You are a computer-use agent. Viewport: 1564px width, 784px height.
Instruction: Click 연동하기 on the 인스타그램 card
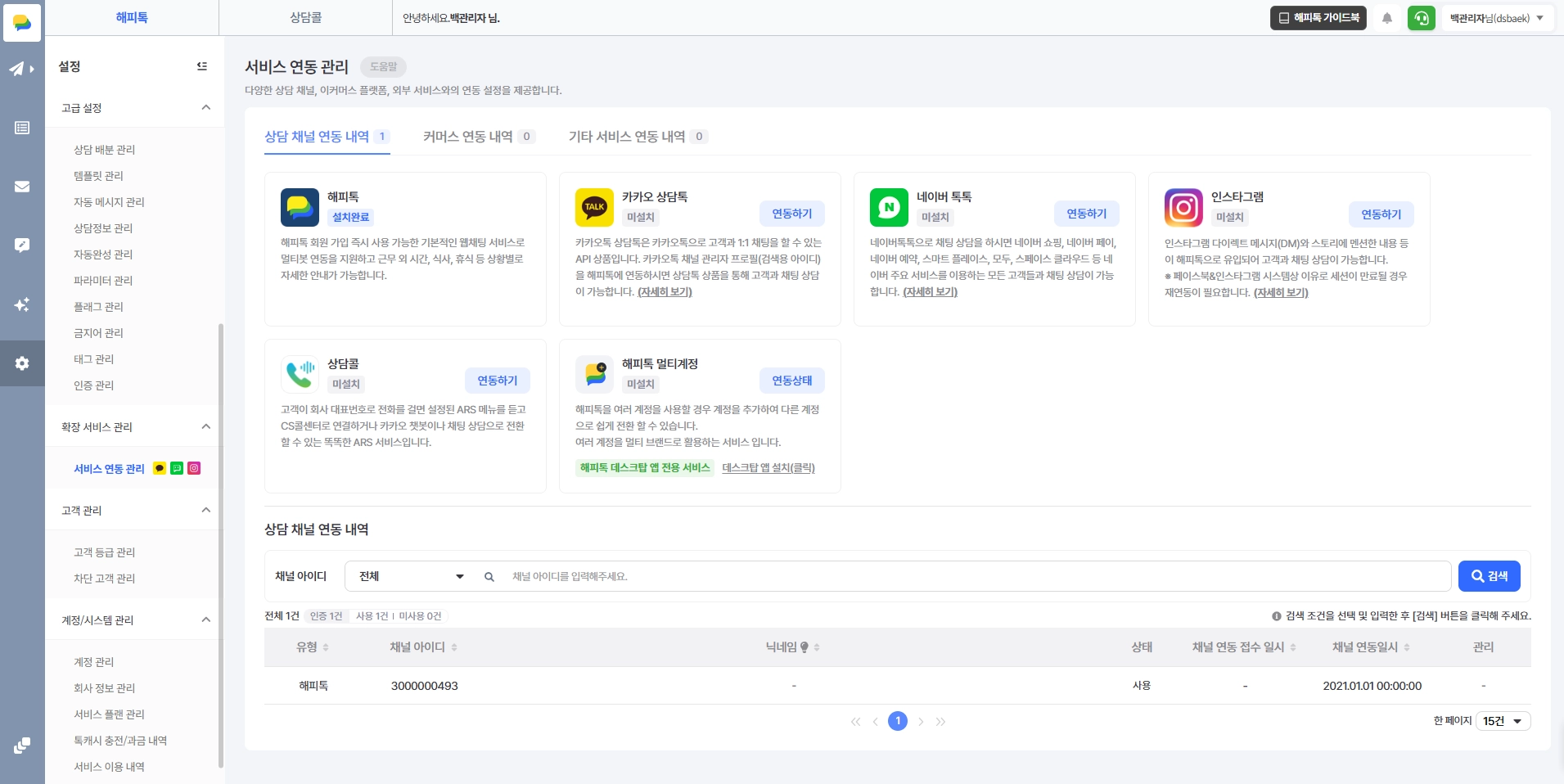(x=1381, y=214)
